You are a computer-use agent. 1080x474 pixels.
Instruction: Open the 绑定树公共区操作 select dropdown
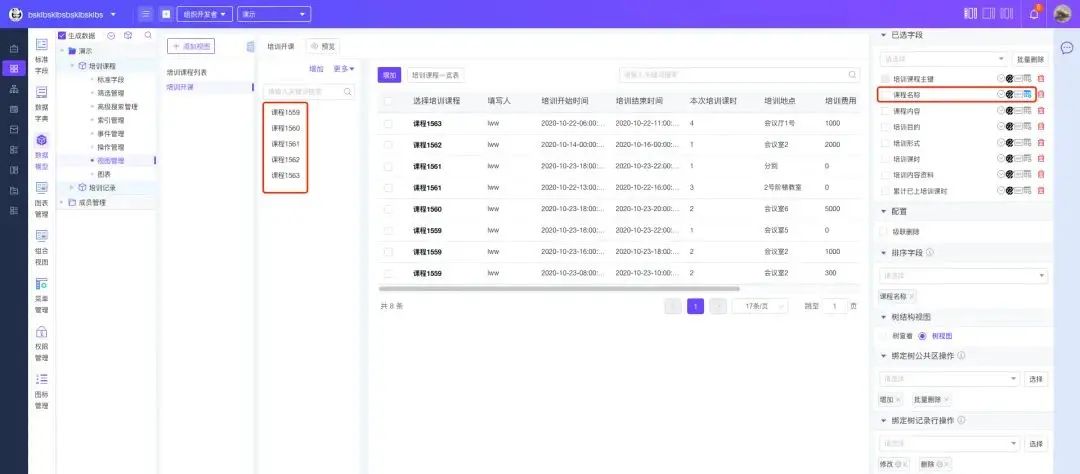pyautogui.click(x=949, y=379)
